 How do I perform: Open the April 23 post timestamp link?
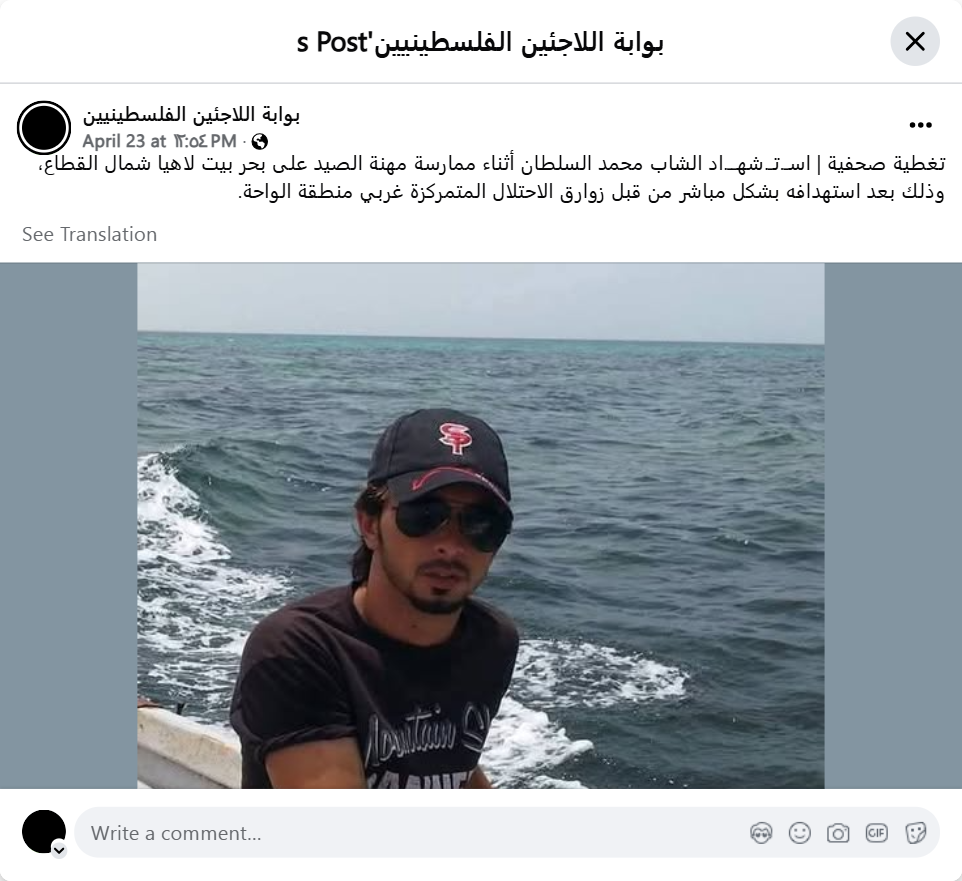tap(160, 142)
